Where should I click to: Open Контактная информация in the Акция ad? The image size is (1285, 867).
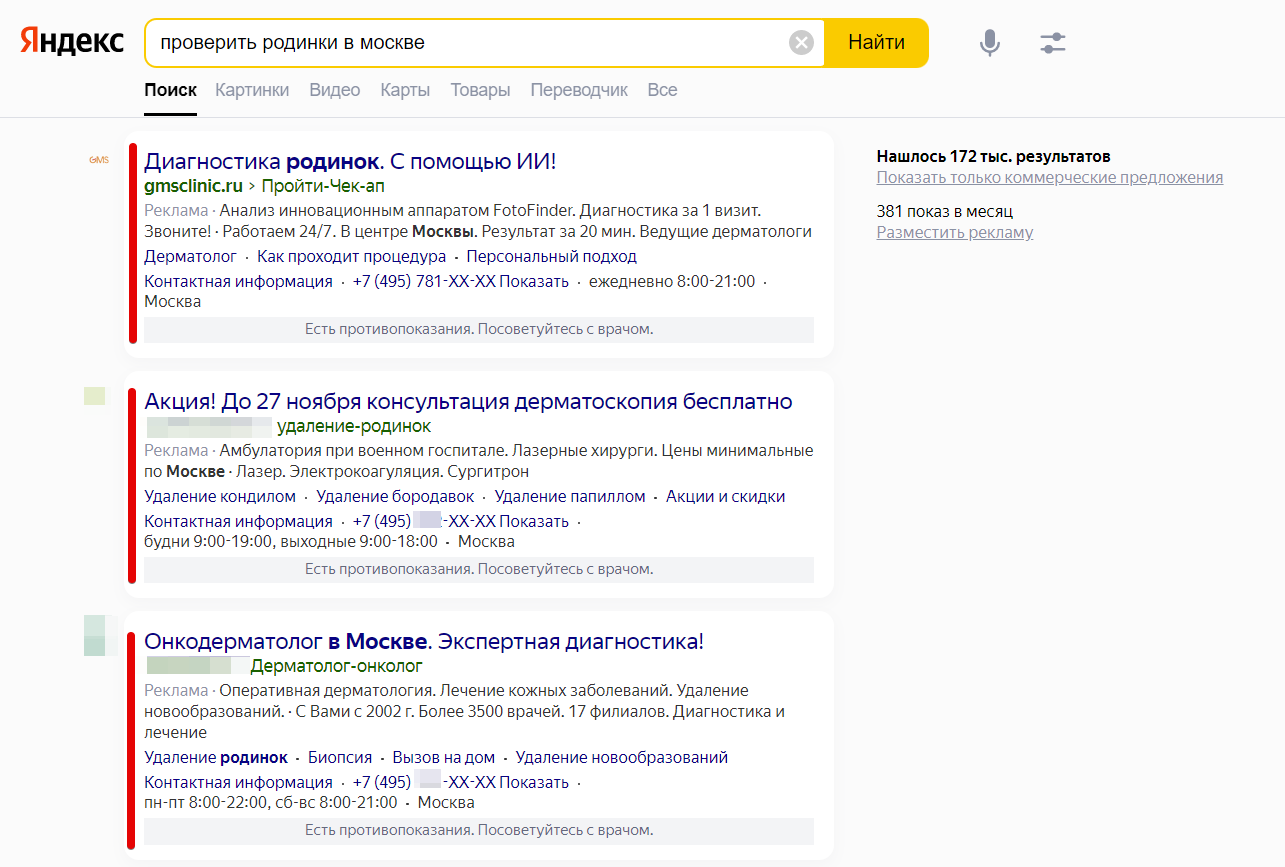[238, 521]
